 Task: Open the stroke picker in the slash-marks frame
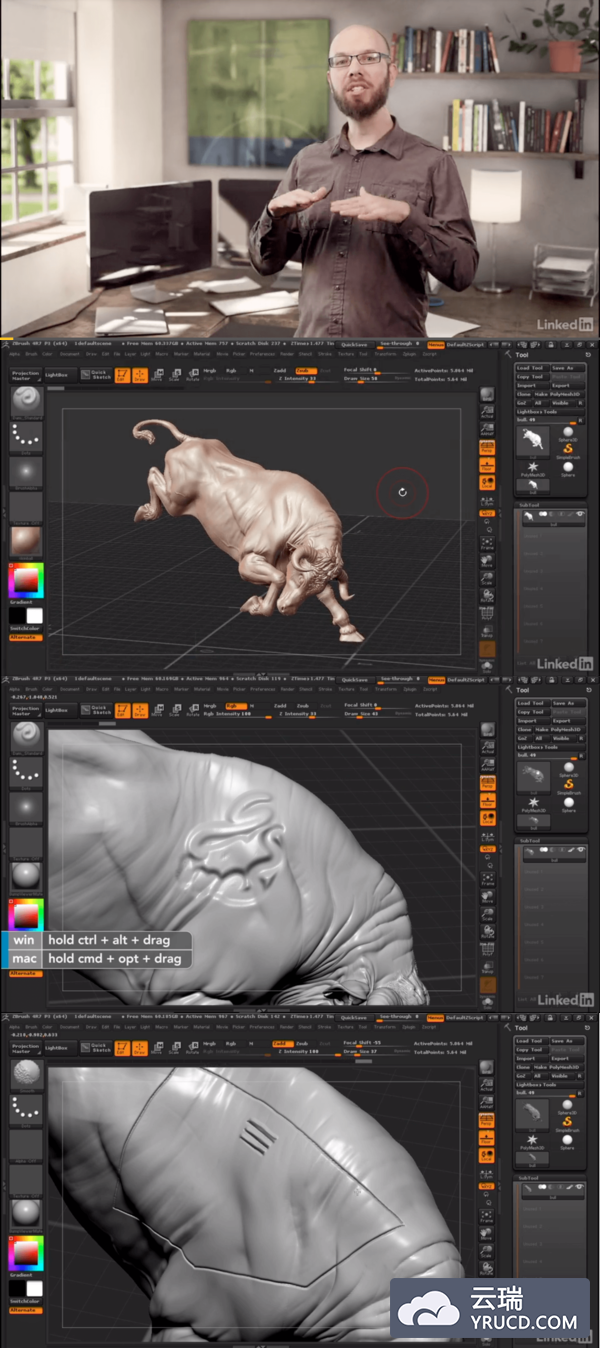tap(27, 1111)
